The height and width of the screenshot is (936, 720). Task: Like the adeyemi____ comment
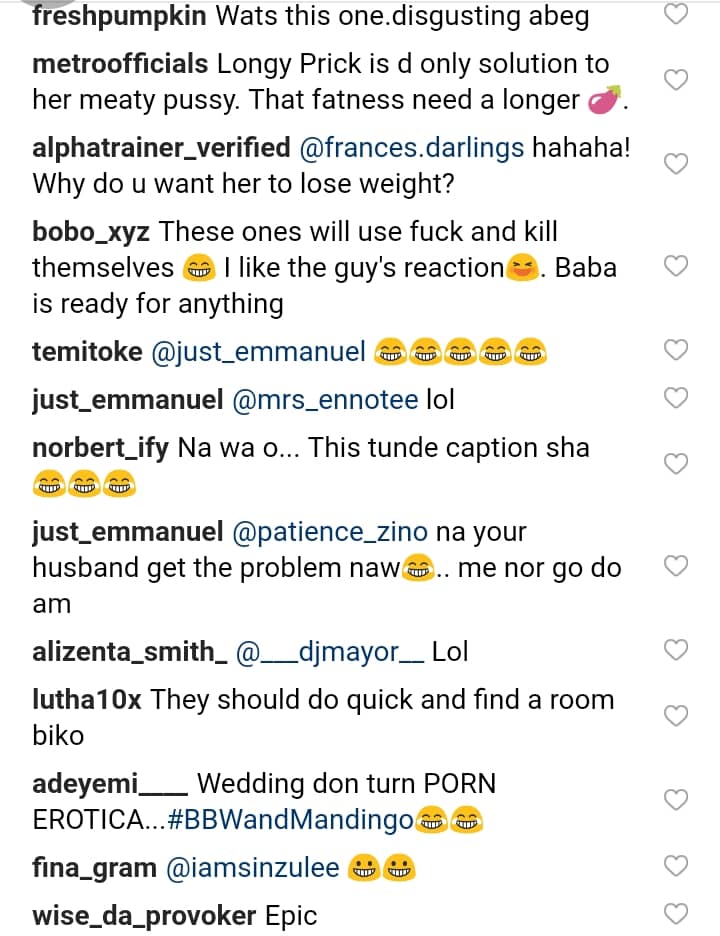(677, 800)
